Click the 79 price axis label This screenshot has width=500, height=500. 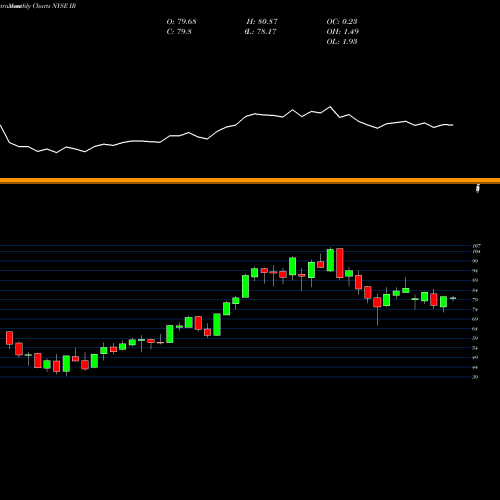click(476, 300)
